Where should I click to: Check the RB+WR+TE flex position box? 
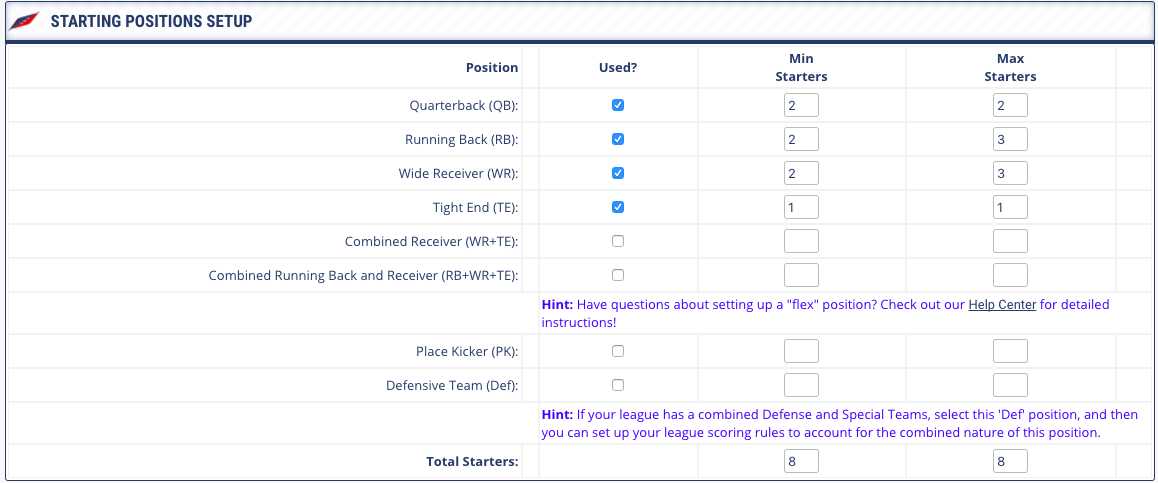click(x=617, y=275)
